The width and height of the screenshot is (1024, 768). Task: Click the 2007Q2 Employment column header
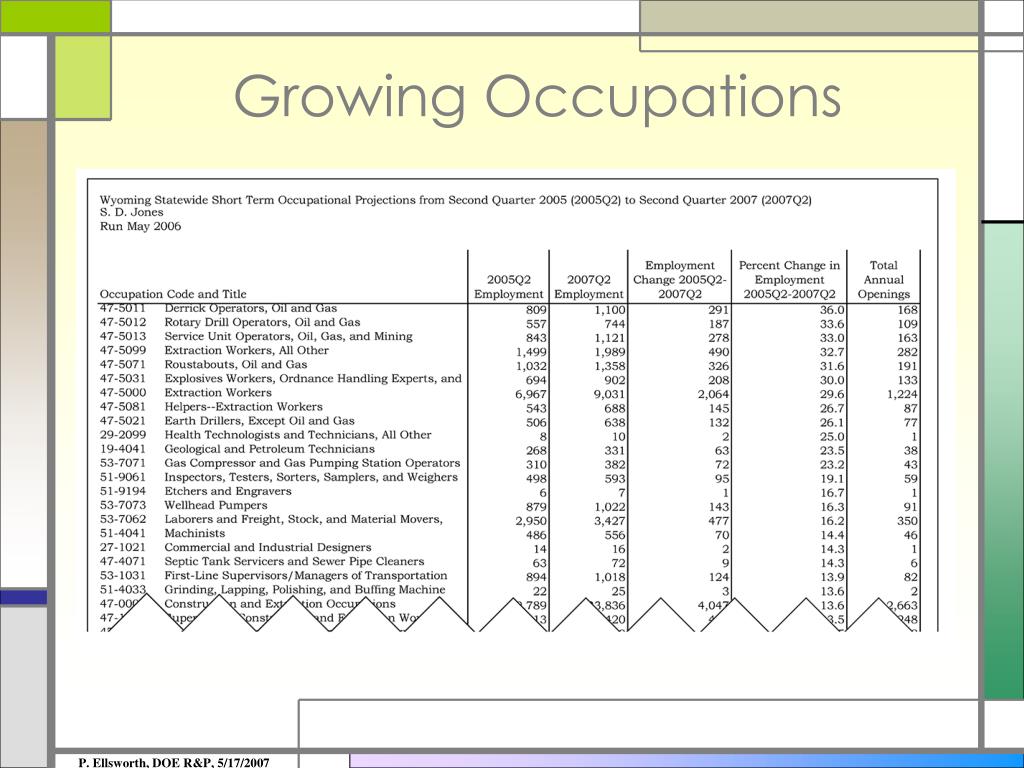(589, 287)
